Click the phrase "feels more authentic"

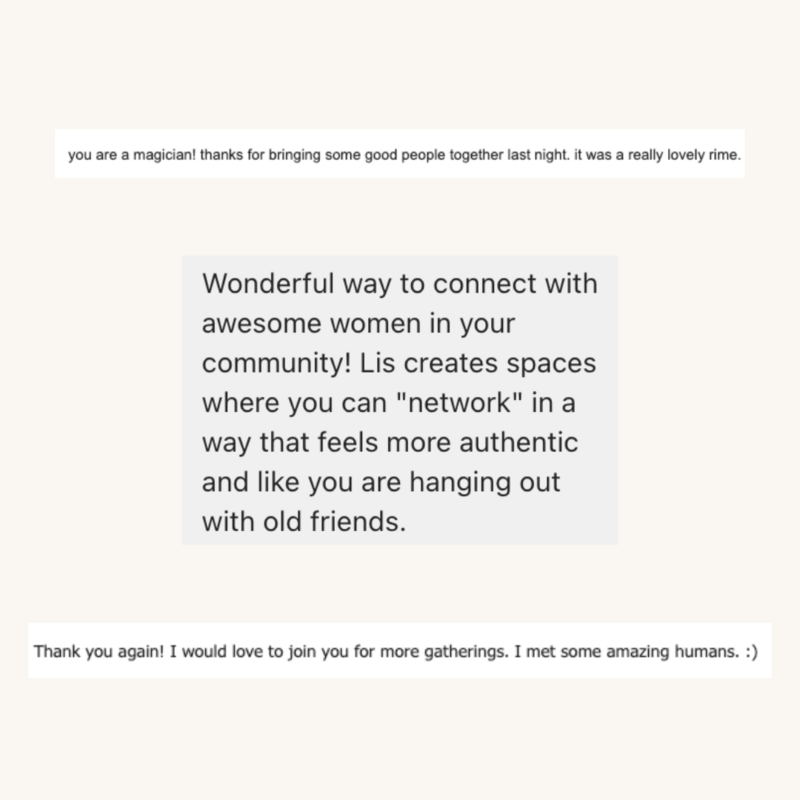pos(448,442)
